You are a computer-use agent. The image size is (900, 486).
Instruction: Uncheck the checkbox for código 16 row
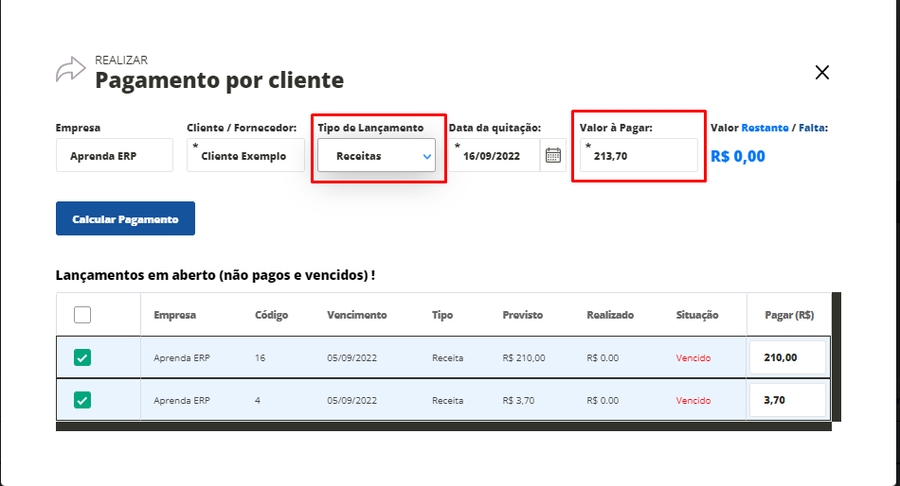(83, 357)
